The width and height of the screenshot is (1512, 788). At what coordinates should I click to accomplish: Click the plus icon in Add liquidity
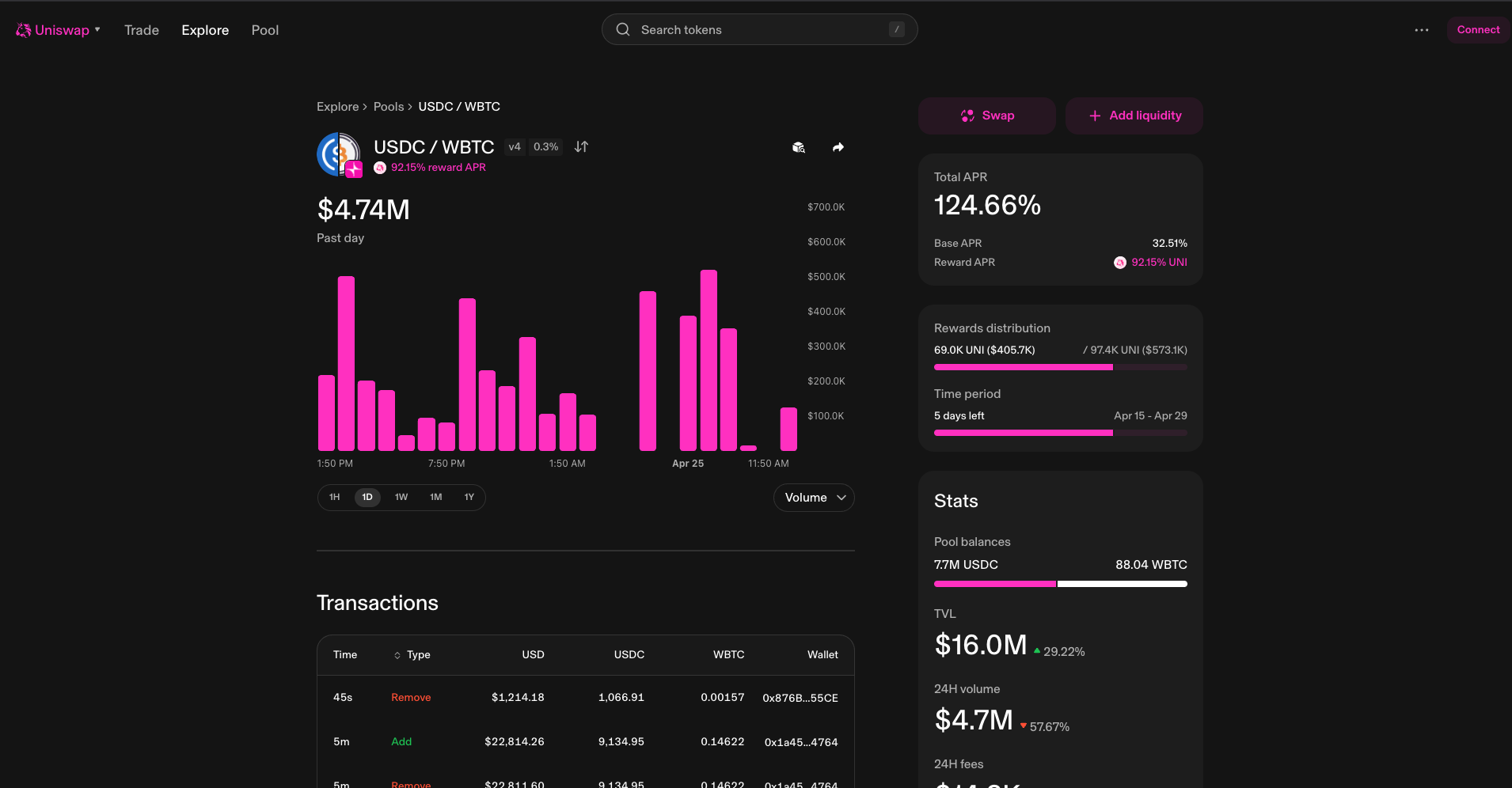click(1095, 116)
